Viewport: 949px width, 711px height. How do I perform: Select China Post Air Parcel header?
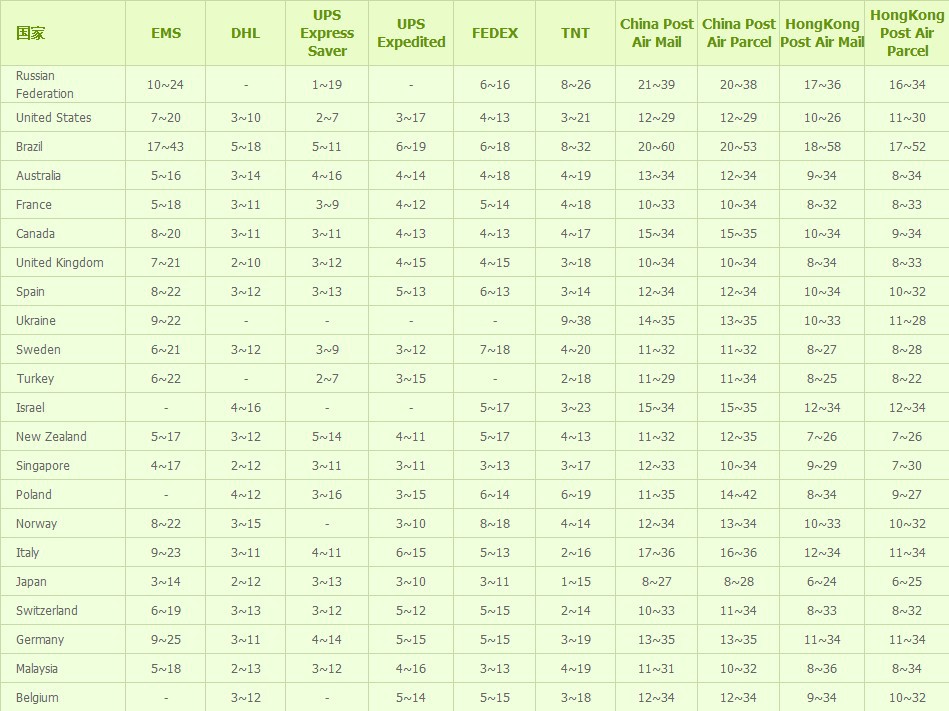click(x=738, y=33)
